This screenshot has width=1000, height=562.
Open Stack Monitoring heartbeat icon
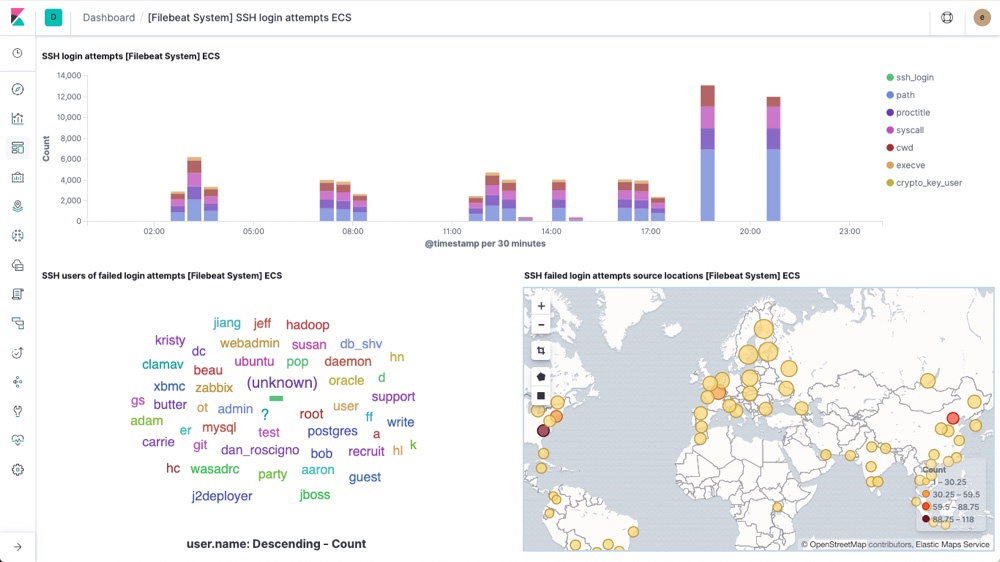pyautogui.click(x=18, y=440)
